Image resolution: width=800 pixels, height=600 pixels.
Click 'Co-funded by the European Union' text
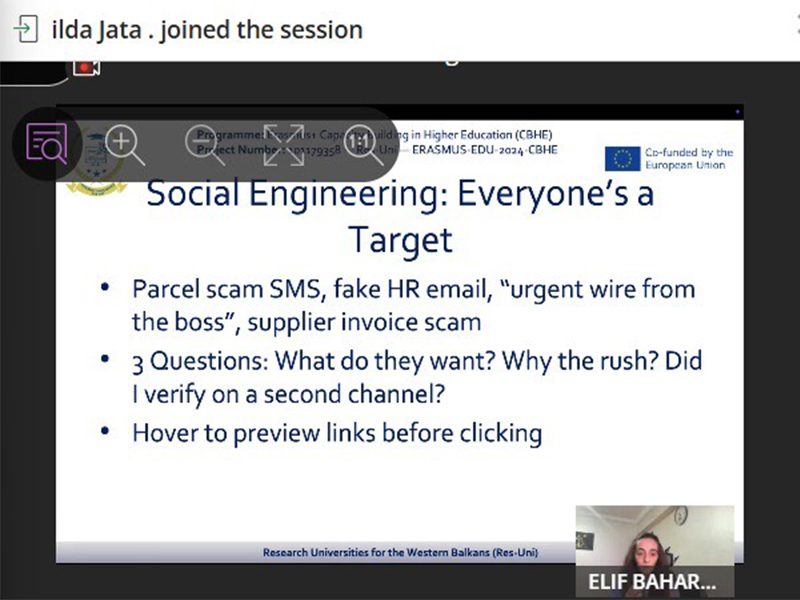pos(688,158)
